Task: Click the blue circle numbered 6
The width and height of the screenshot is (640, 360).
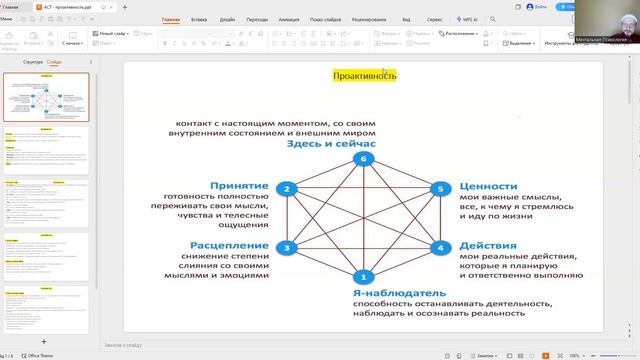Action: 363,159
